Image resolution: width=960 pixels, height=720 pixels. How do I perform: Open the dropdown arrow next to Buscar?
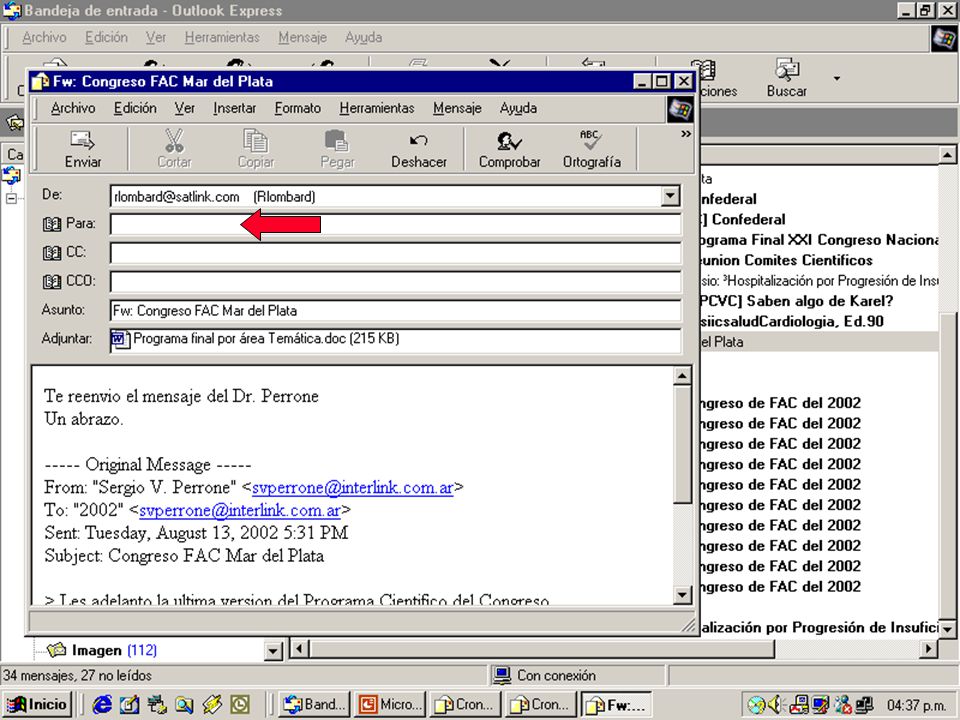click(836, 78)
